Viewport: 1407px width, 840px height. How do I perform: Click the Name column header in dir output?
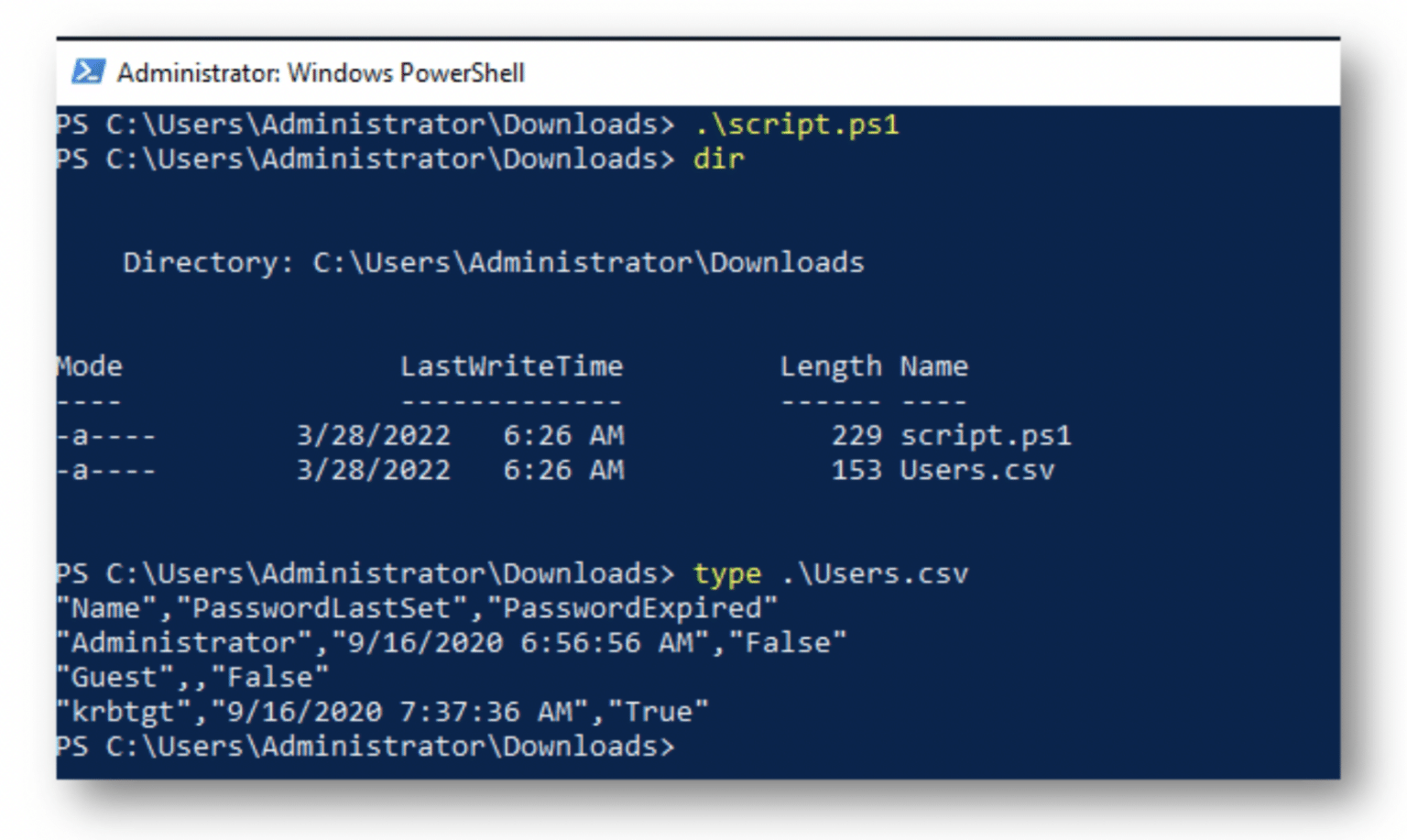[933, 365]
